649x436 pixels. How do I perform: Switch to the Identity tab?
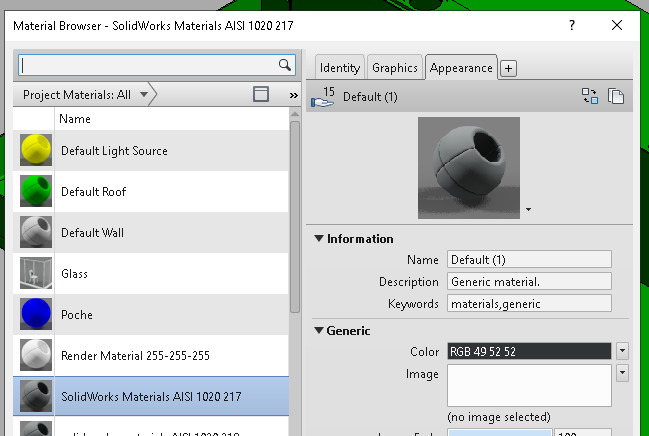click(339, 67)
